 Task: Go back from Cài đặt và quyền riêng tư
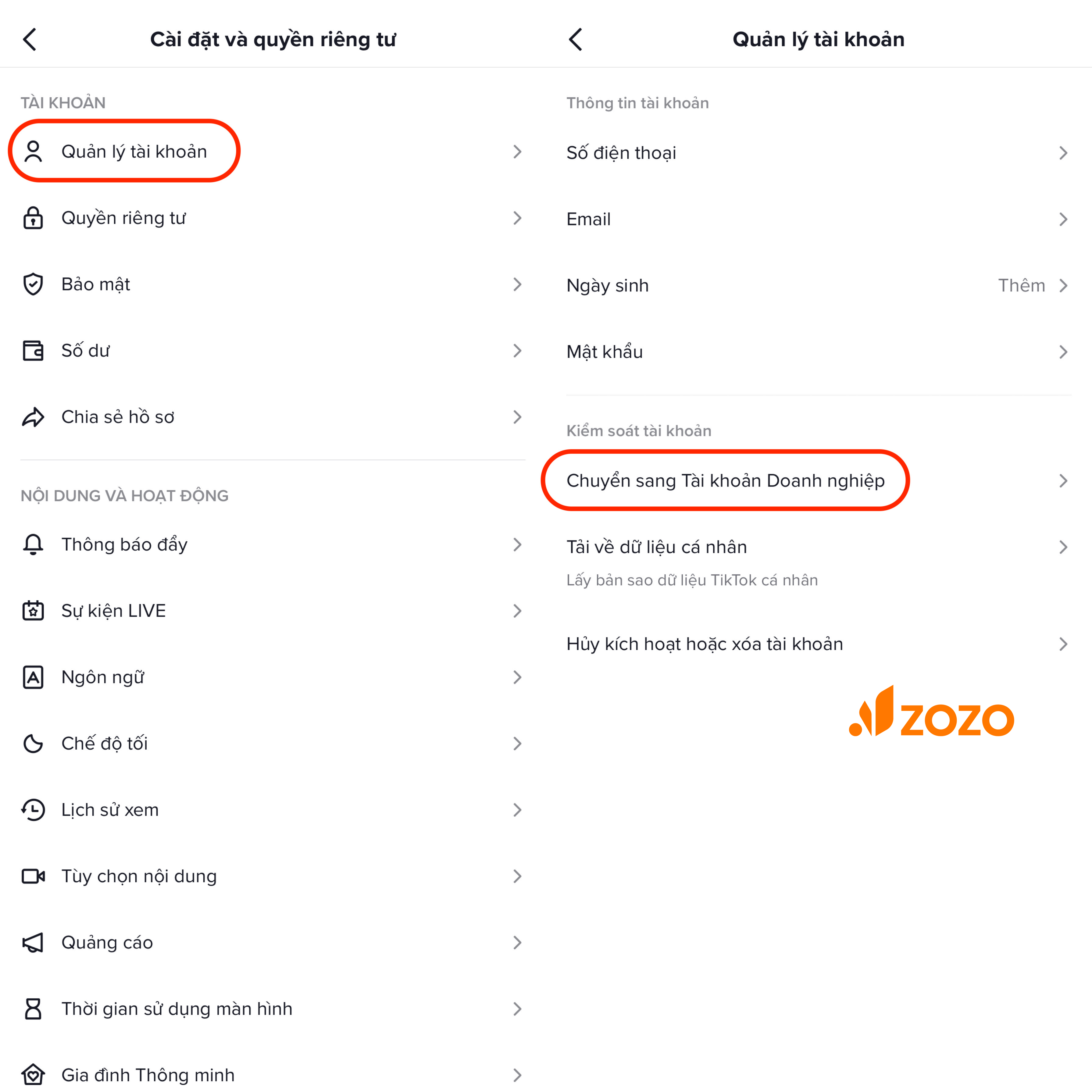[x=30, y=40]
